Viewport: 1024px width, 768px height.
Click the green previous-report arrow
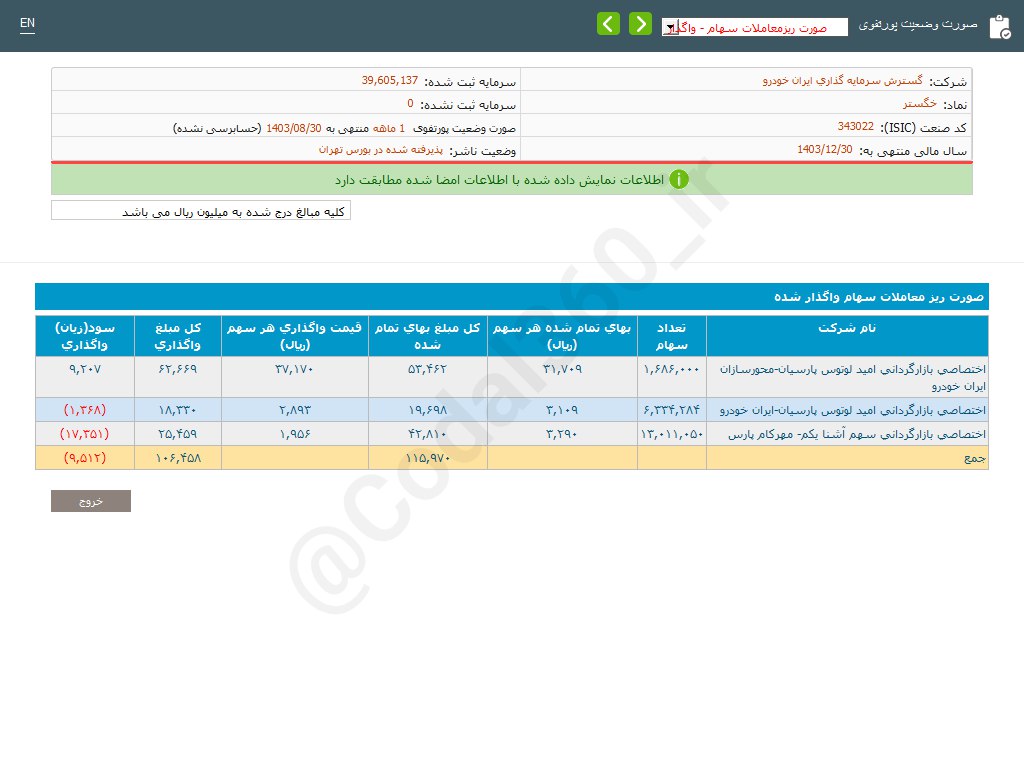coord(608,23)
